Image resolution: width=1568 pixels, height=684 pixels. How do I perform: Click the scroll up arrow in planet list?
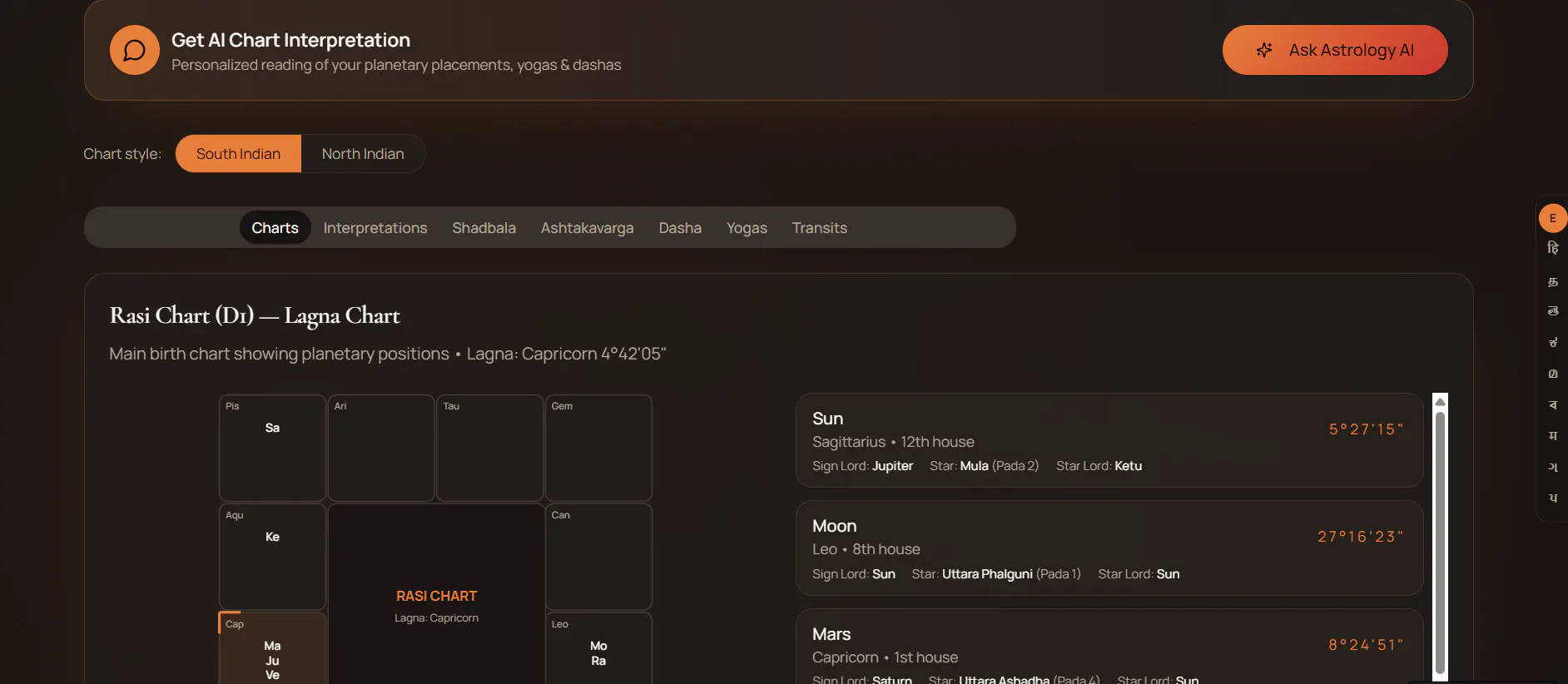tap(1440, 402)
